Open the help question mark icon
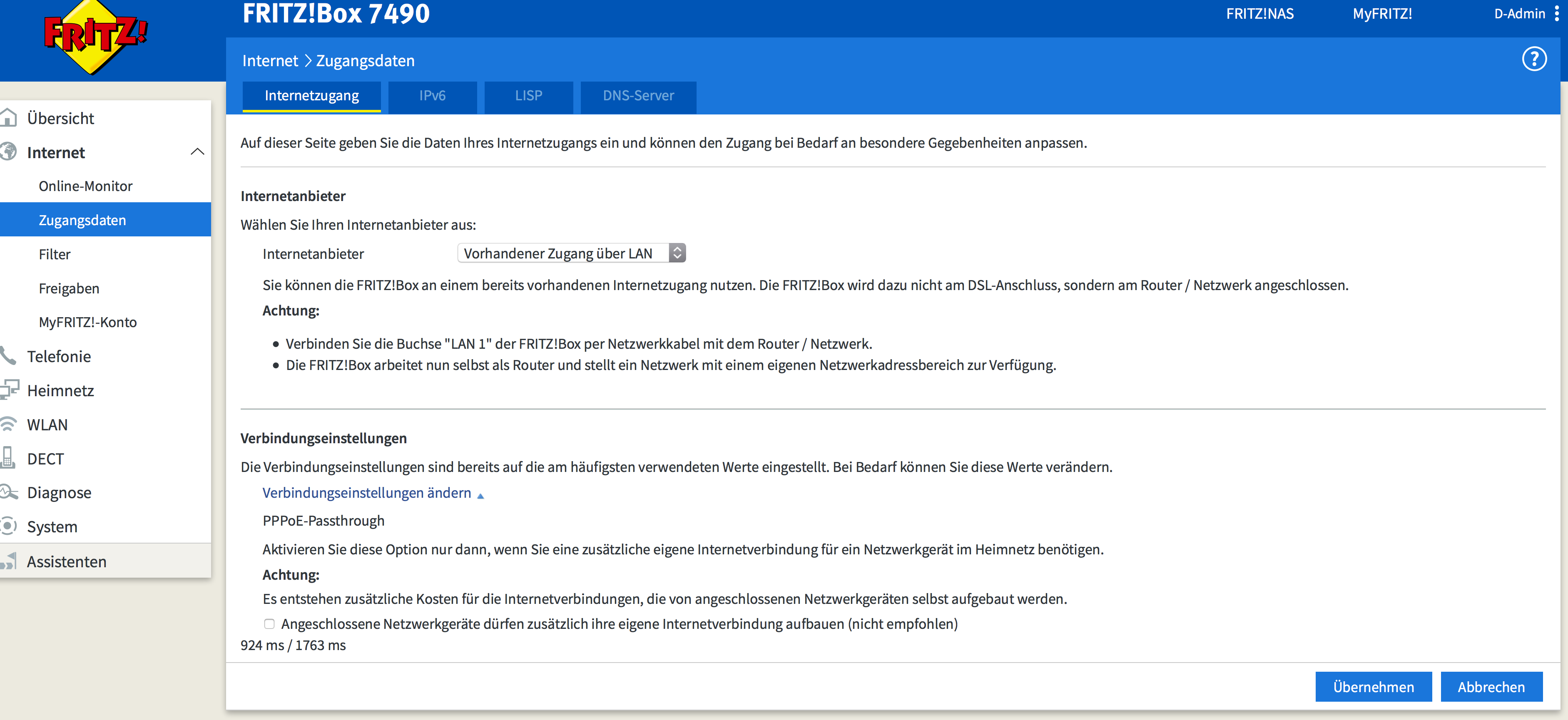This screenshot has height=720, width=1568. tap(1534, 60)
